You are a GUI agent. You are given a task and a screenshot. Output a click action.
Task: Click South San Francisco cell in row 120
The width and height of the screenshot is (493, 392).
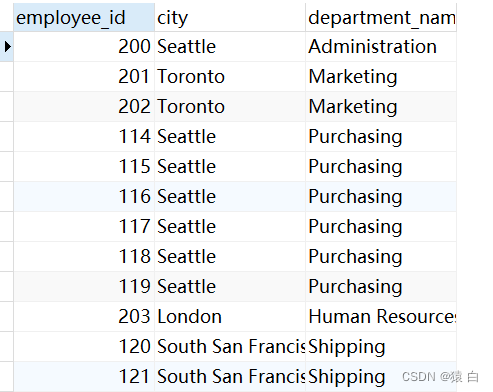[230, 347]
